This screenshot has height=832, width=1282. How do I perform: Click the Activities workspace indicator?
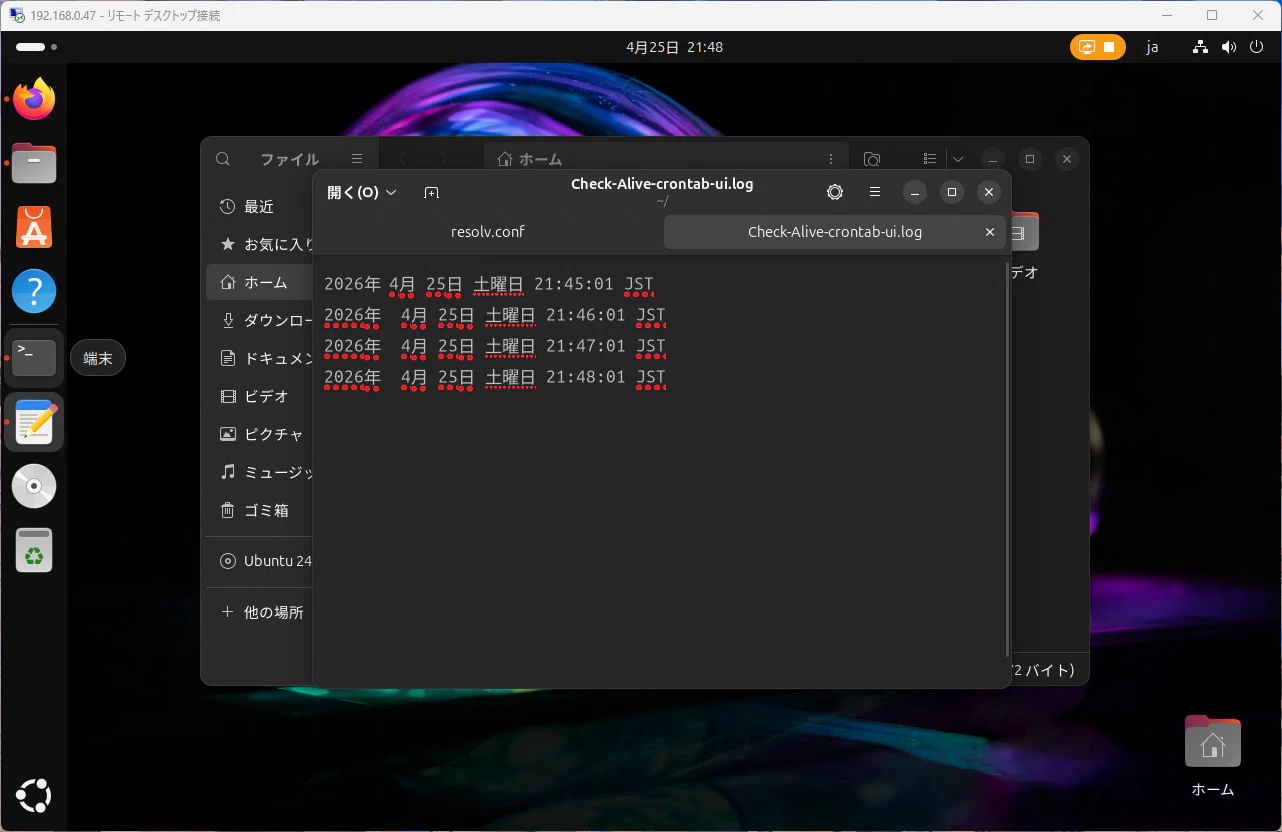(x=37, y=47)
